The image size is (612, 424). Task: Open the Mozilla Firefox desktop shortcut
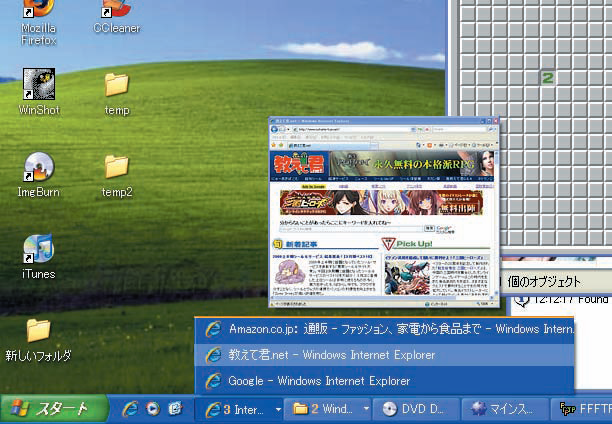tap(38, 22)
